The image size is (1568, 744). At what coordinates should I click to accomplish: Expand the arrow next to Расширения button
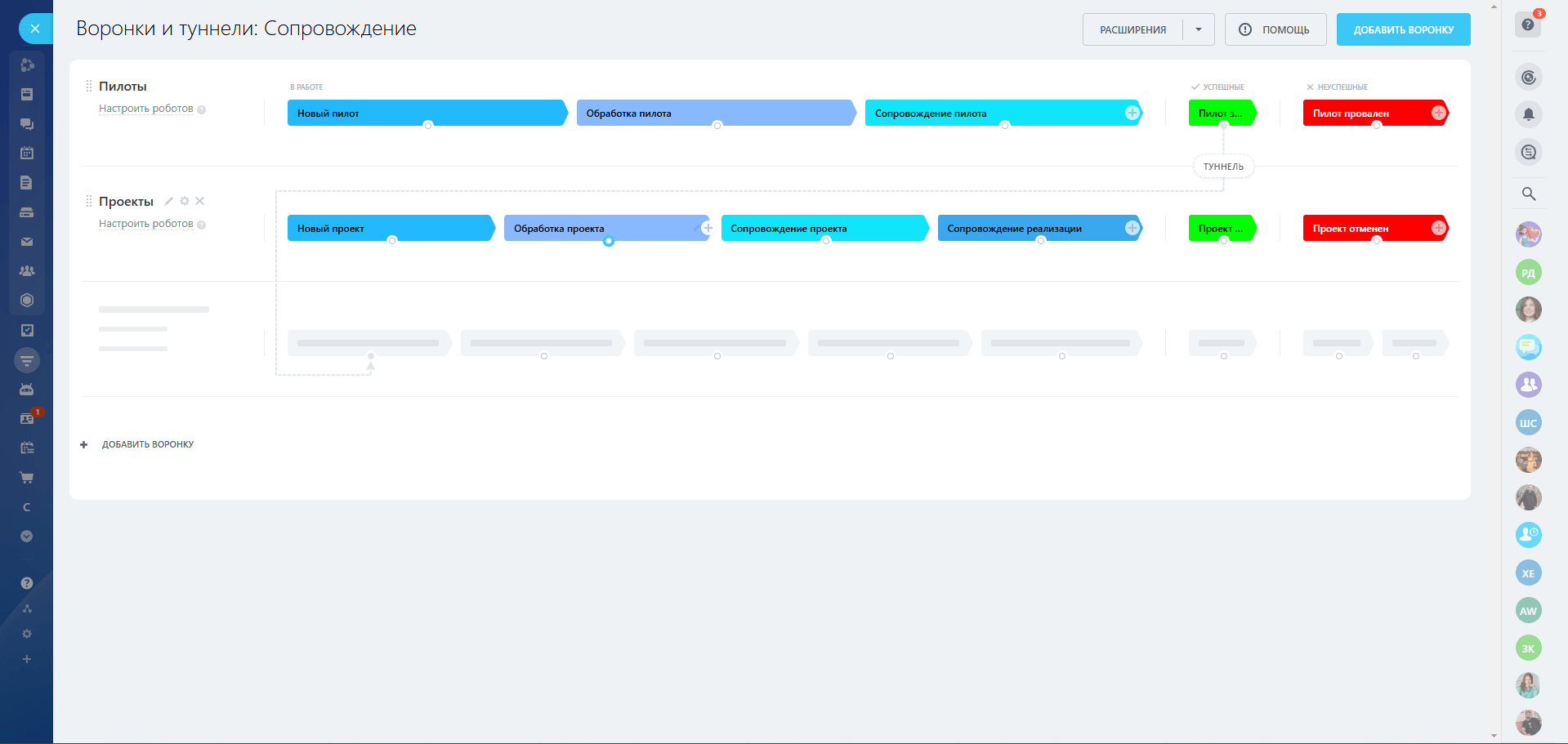click(1198, 29)
